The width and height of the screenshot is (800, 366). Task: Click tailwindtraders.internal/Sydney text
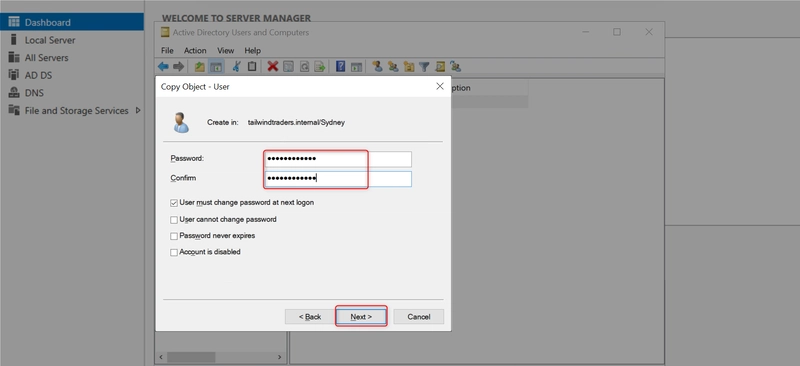click(296, 123)
